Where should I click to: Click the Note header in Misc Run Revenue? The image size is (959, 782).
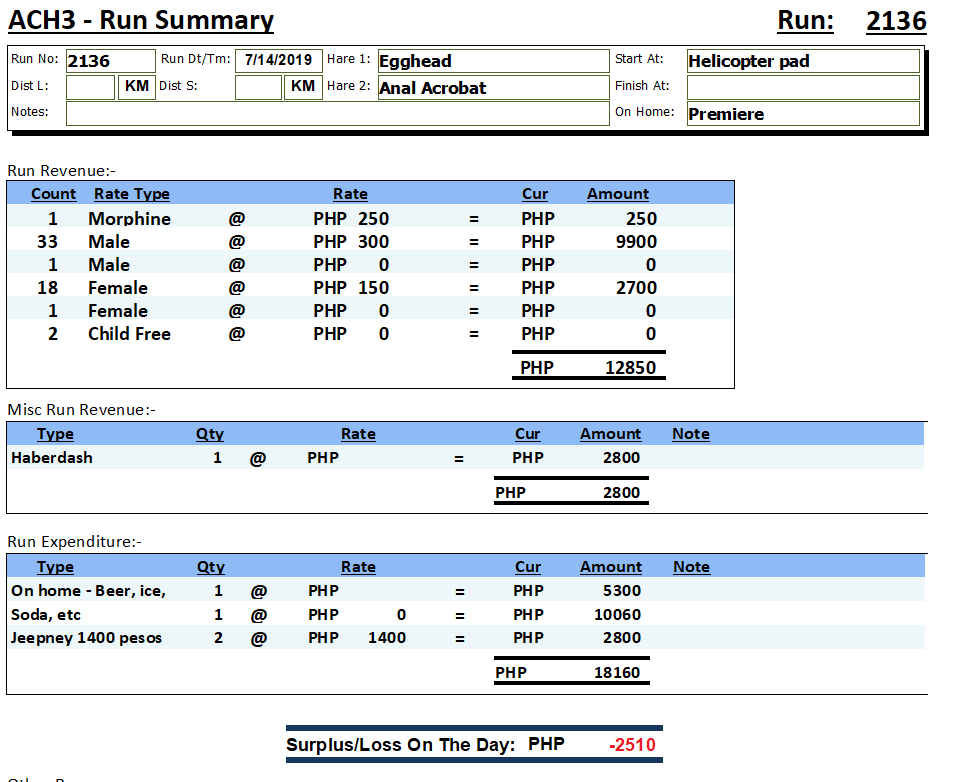(690, 434)
